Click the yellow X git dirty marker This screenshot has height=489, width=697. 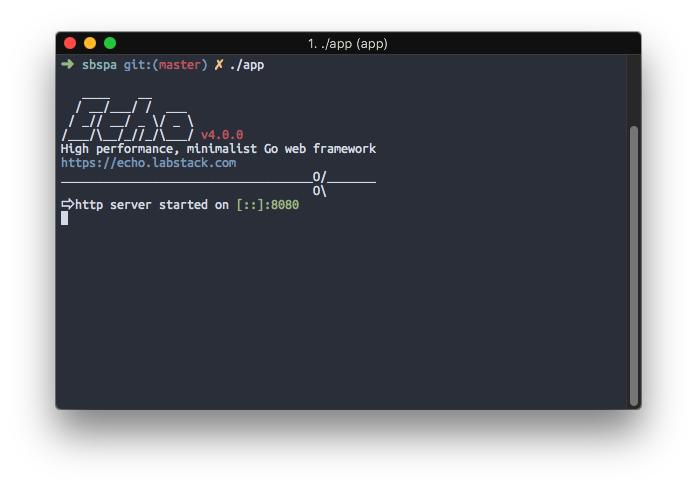click(219, 65)
